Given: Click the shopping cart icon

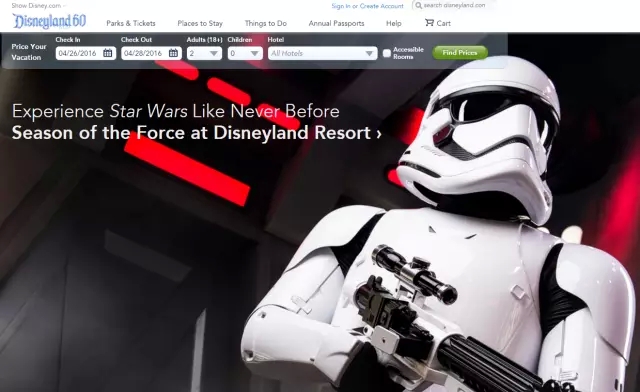Looking at the screenshot, I should [429, 23].
